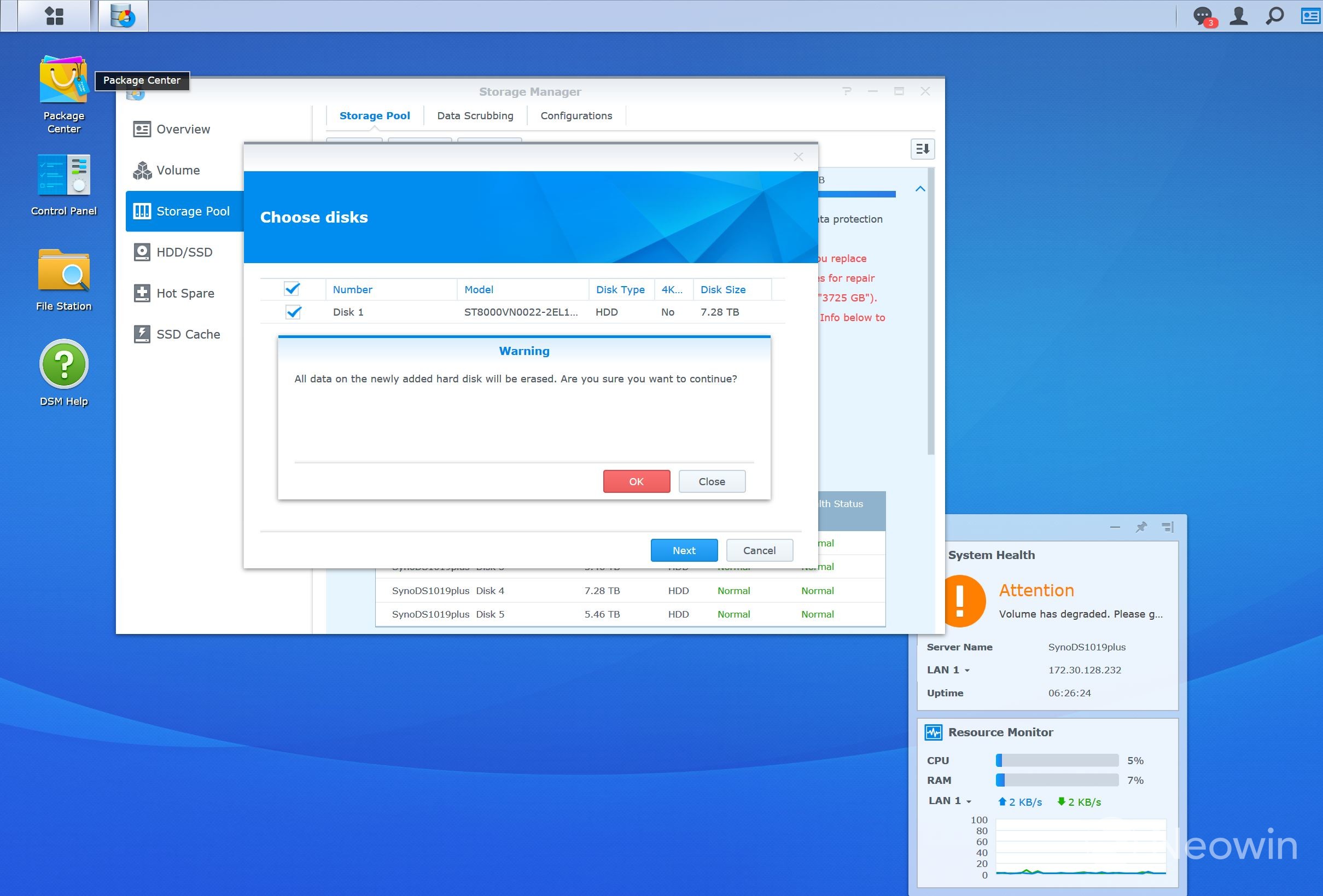Sort by Disk Type column header
This screenshot has width=1323, height=896.
coord(622,289)
